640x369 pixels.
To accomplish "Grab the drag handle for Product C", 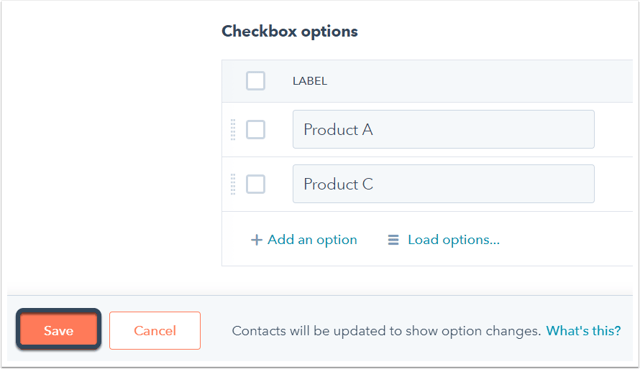I will 233,184.
